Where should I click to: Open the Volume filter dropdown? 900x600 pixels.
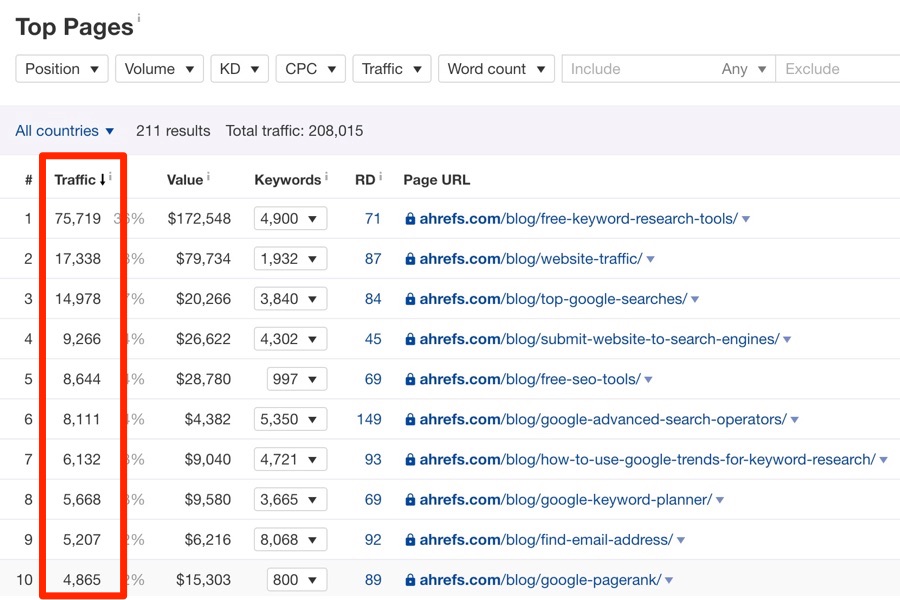coord(159,68)
